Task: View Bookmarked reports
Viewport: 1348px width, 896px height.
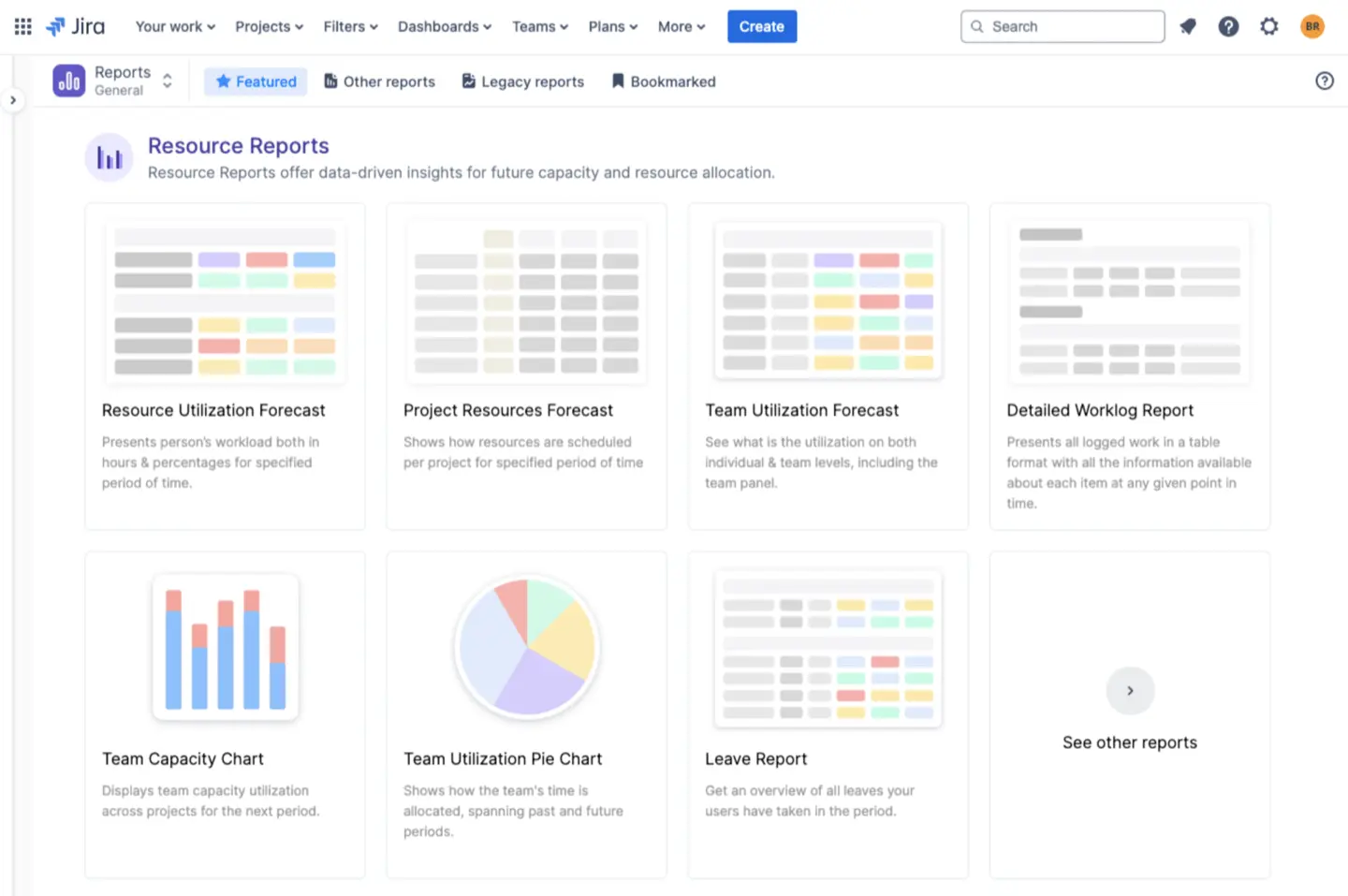Action: click(663, 81)
